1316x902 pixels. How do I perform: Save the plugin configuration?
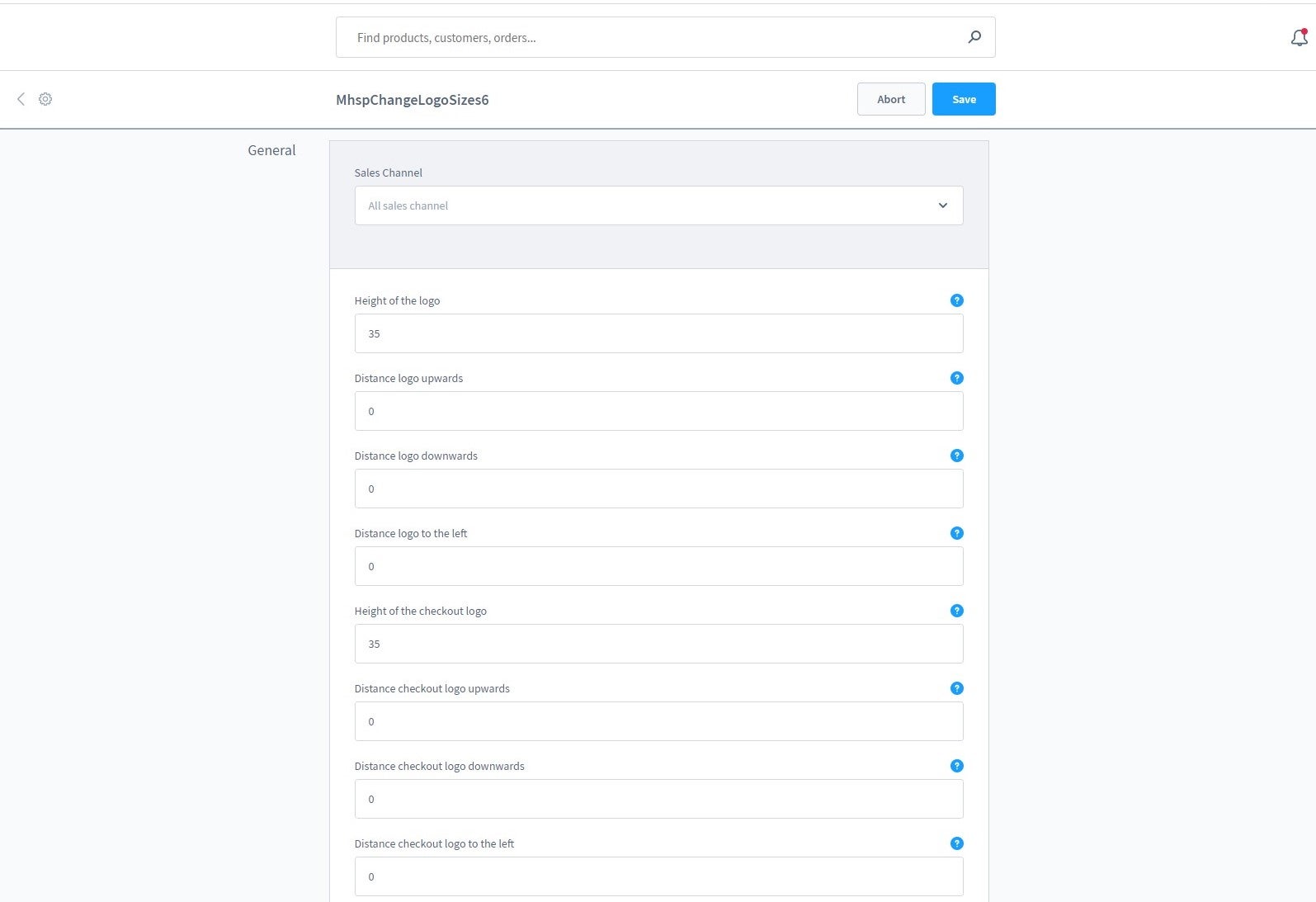pos(964,99)
